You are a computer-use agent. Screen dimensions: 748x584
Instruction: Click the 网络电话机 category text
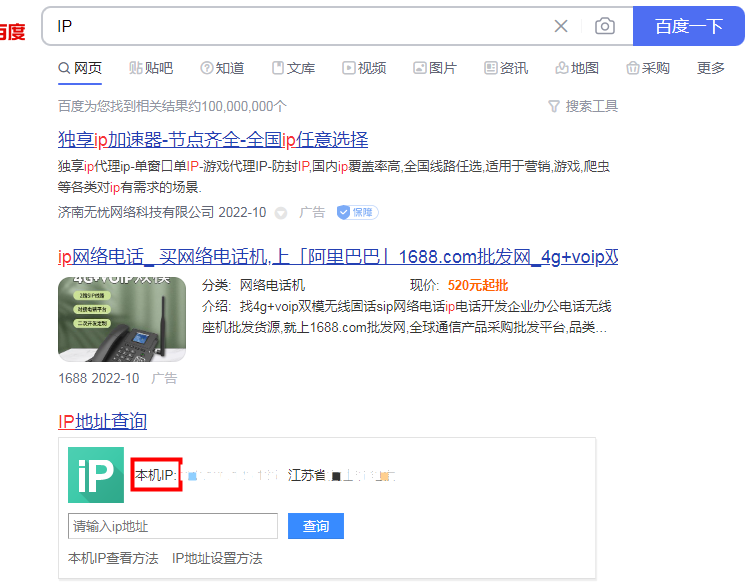[x=272, y=285]
